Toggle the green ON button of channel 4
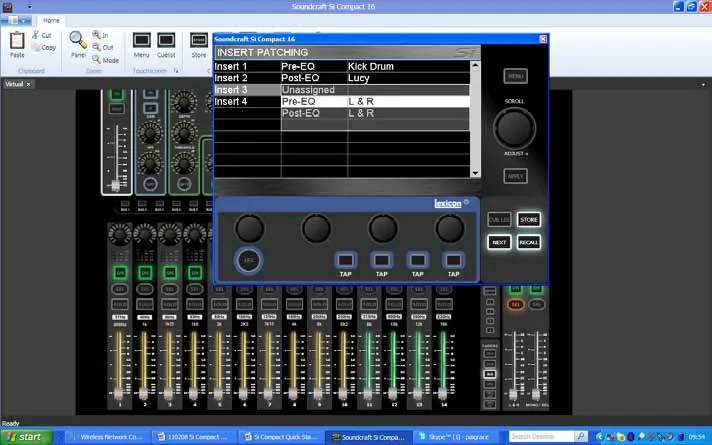The image size is (712, 445). 195,272
